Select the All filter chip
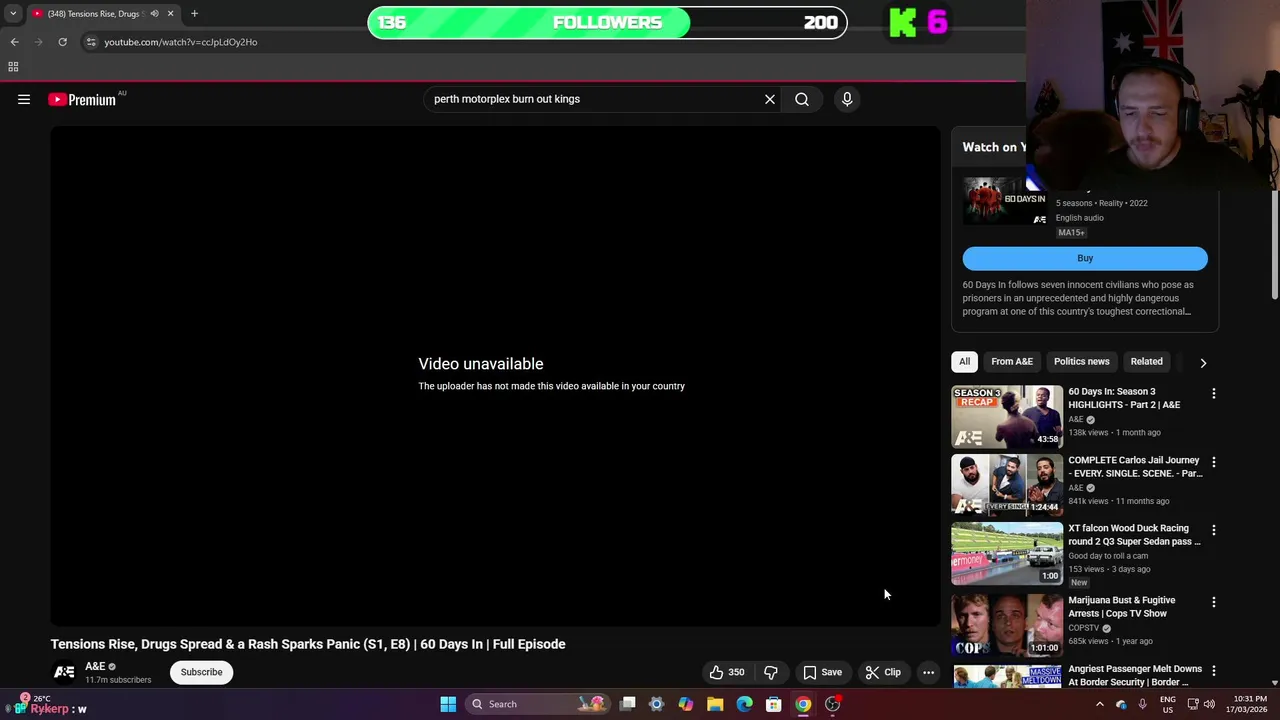Viewport: 1280px width, 720px height. [x=964, y=361]
